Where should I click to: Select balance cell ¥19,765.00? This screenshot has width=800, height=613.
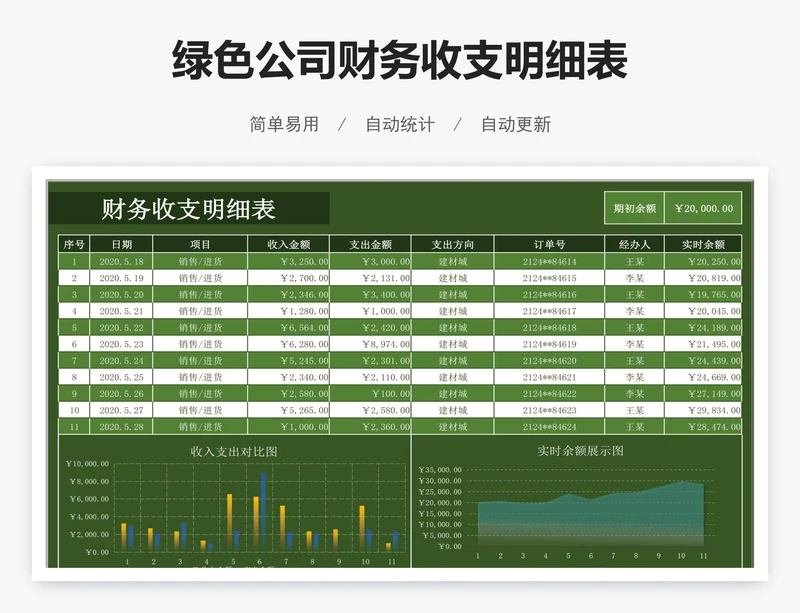(x=703, y=295)
